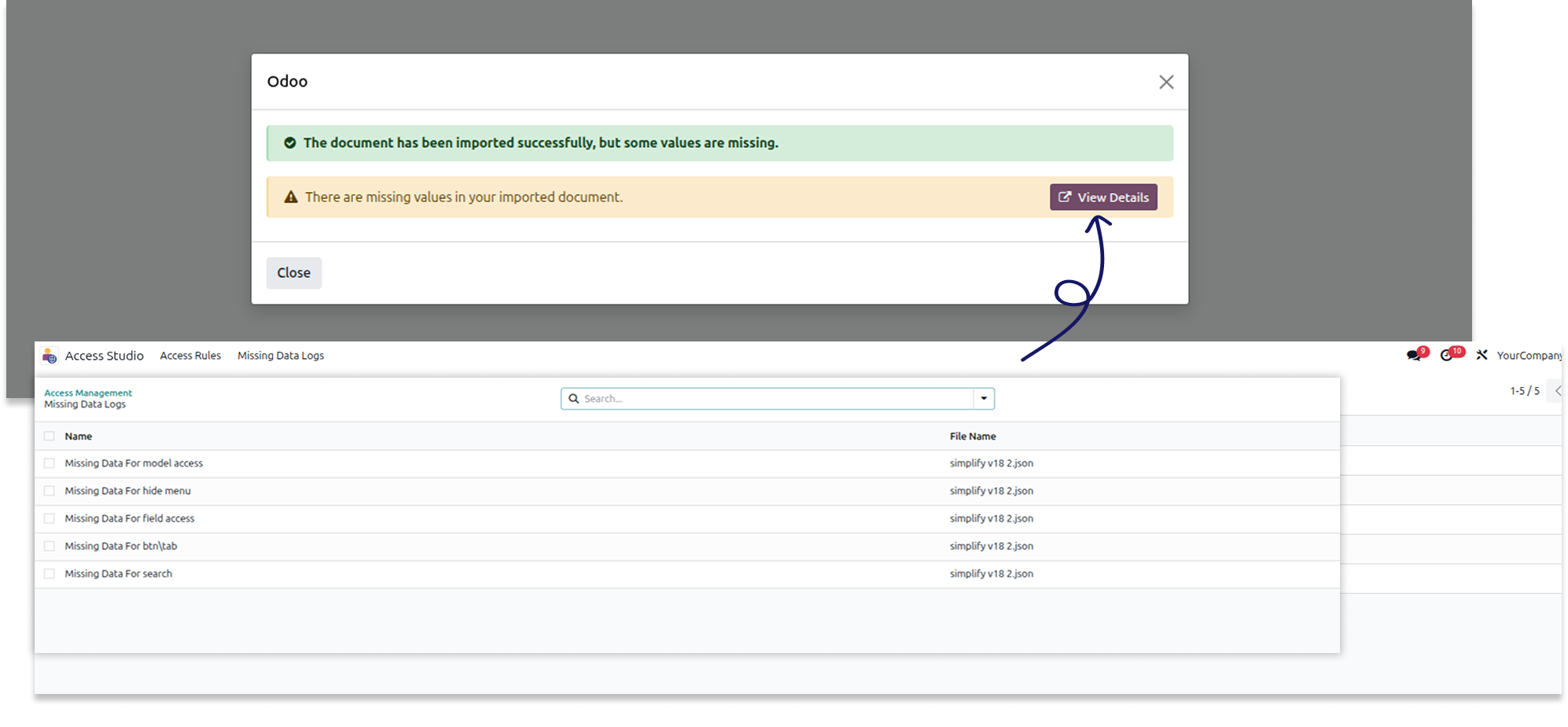The image size is (1568, 727).
Task: Click the Access Studio app icon
Action: pos(50,356)
